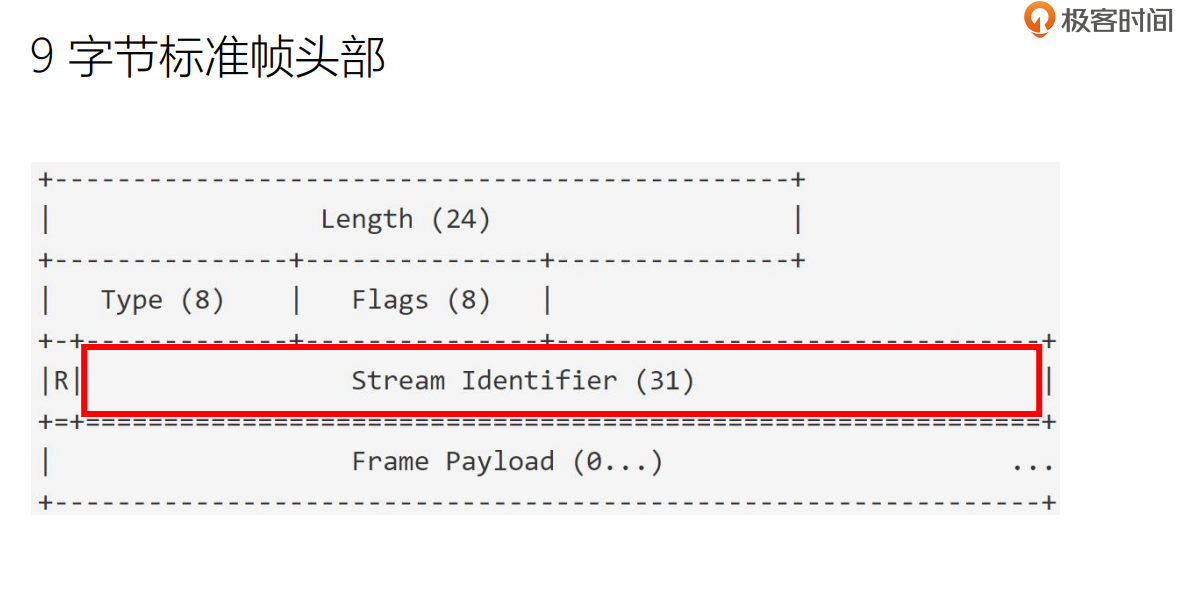1196x614 pixels.
Task: Click the word Length in the diagram
Action: [366, 219]
